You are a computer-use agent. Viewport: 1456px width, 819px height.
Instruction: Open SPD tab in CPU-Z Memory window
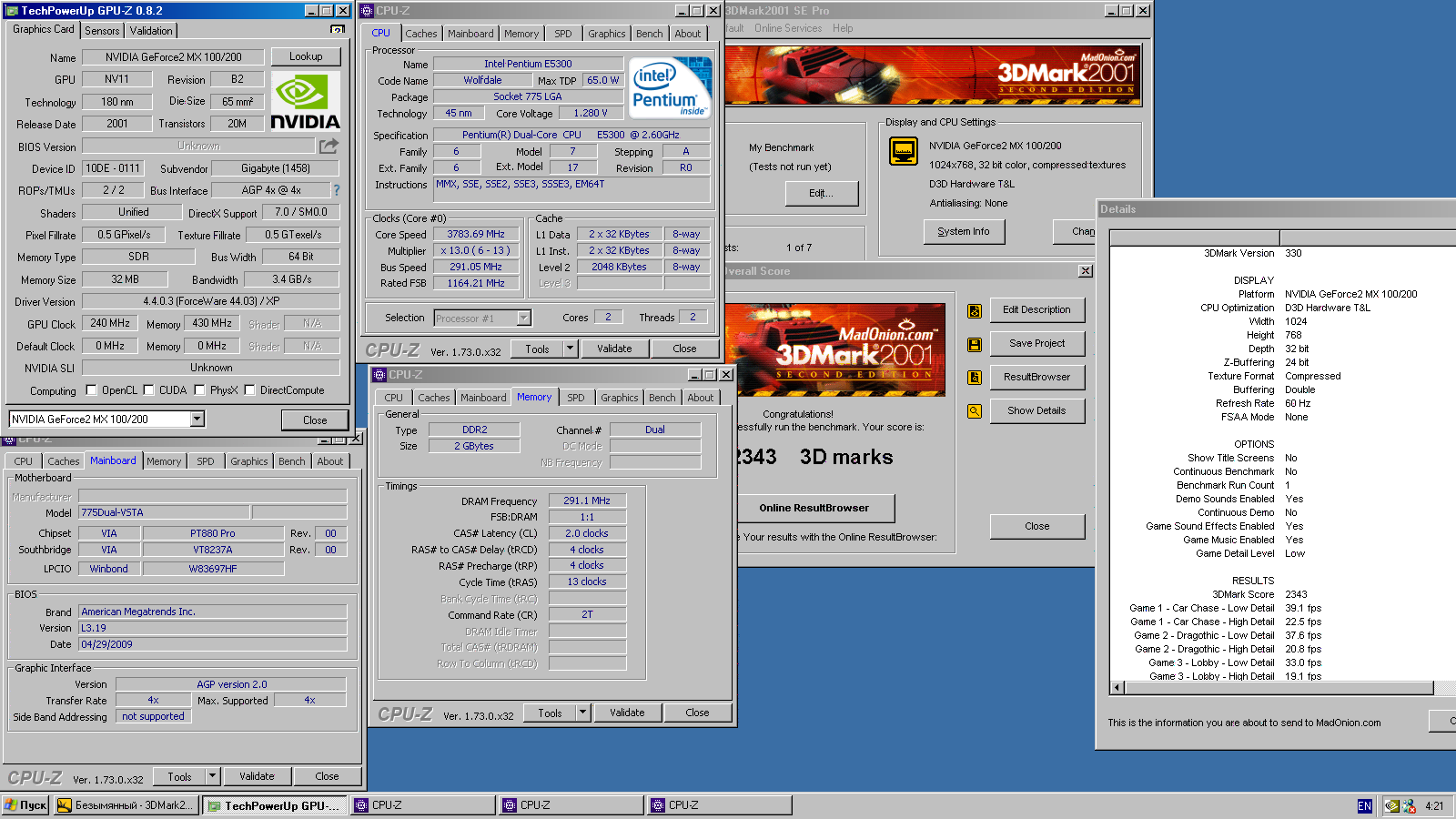point(576,398)
